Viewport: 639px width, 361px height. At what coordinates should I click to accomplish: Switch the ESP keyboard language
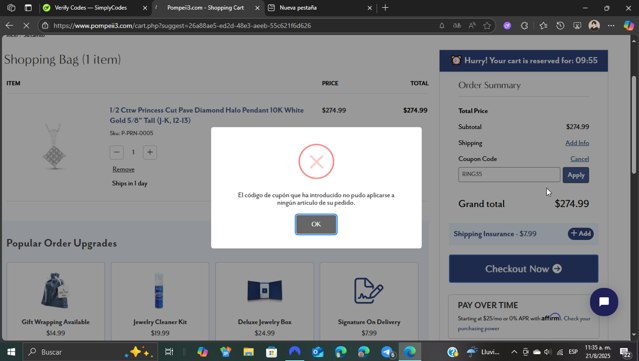point(573,352)
